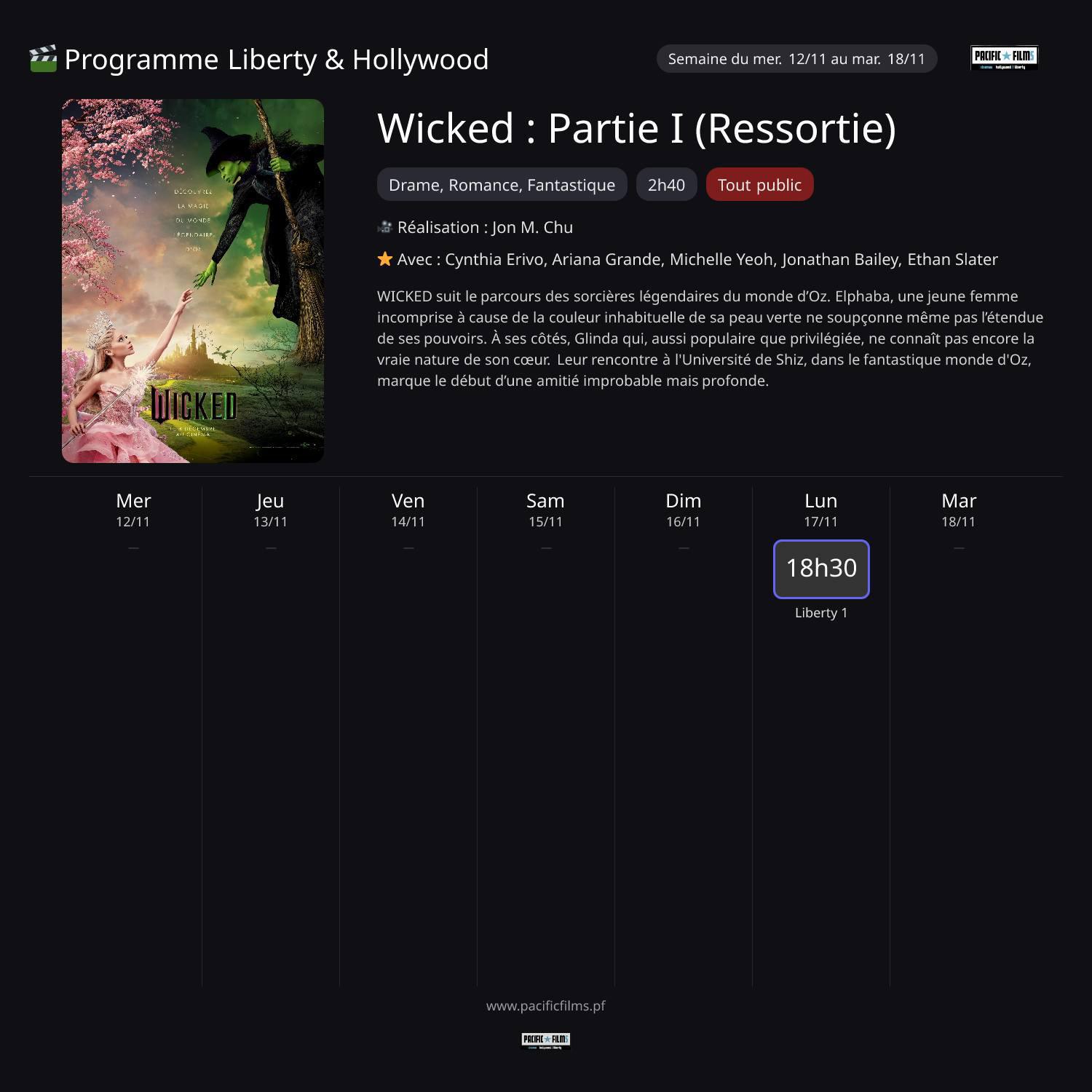Image resolution: width=1092 pixels, height=1092 pixels.
Task: Select the Sam 15/11 day header
Action: coord(546,510)
